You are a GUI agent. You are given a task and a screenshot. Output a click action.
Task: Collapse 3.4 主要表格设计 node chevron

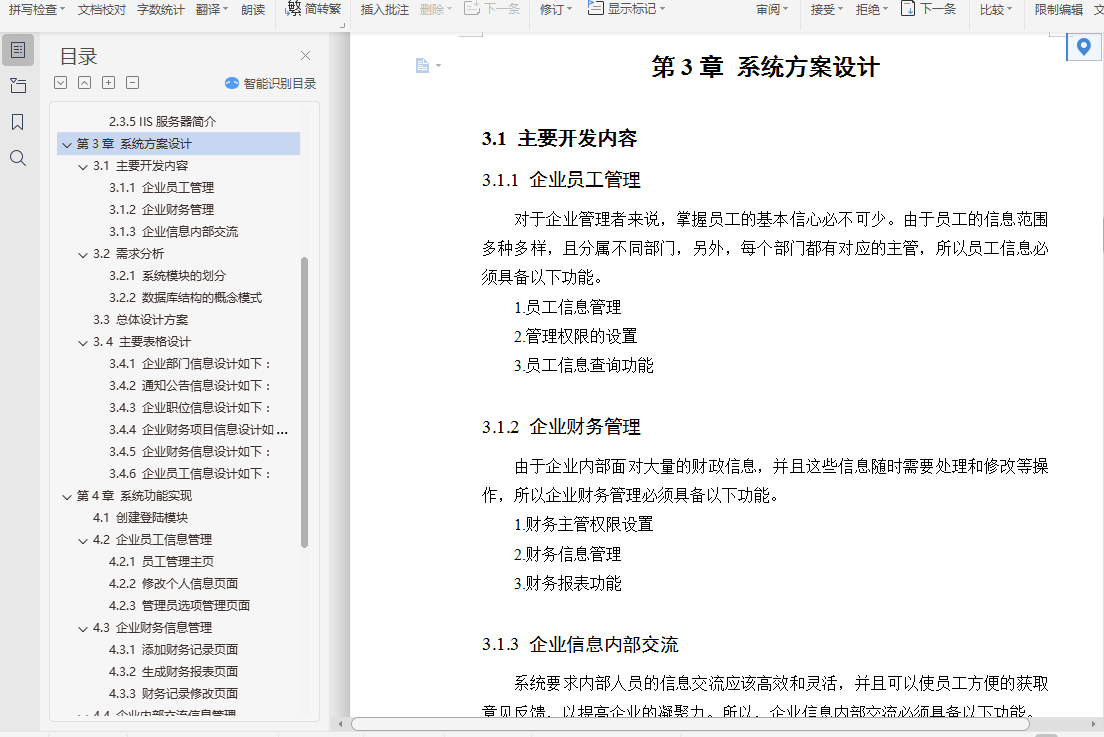point(83,342)
